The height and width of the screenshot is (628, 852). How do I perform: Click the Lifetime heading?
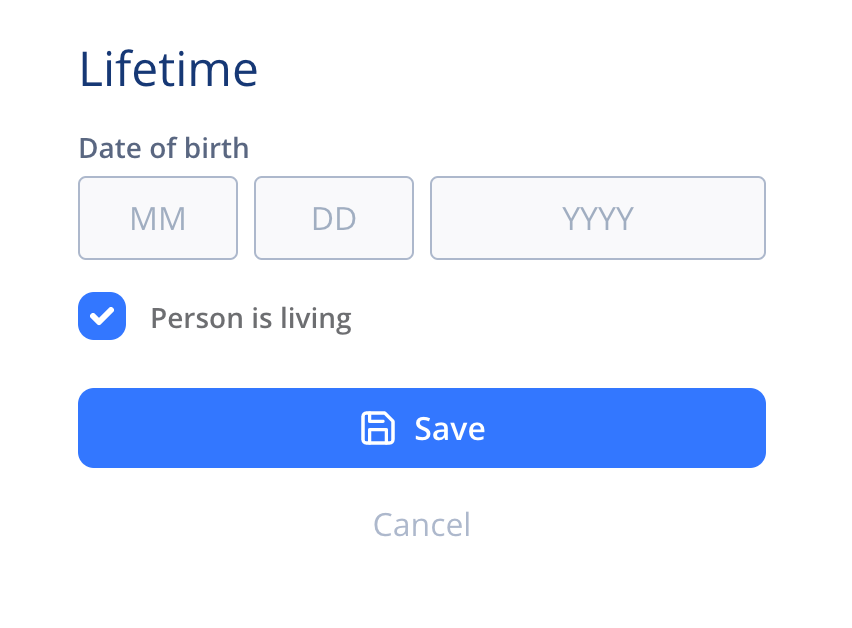pos(168,68)
